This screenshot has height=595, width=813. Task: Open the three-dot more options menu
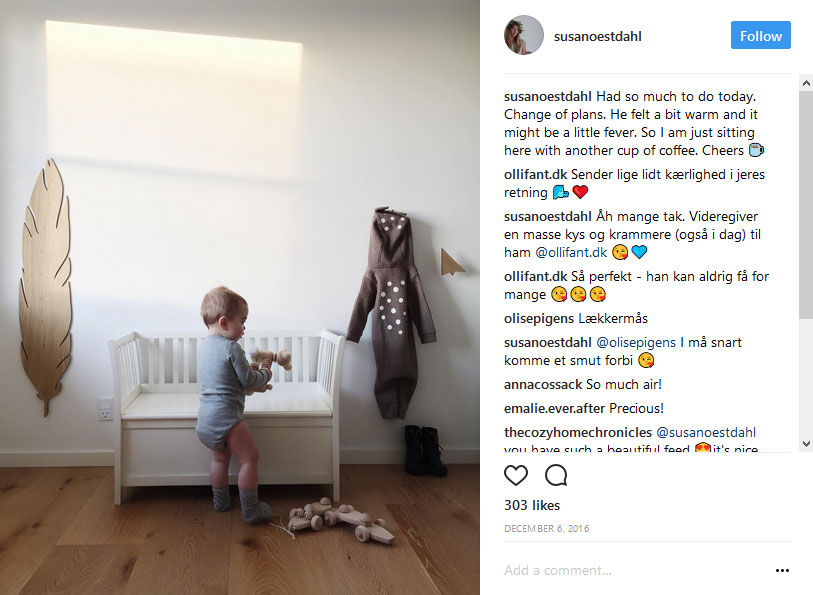[x=782, y=570]
